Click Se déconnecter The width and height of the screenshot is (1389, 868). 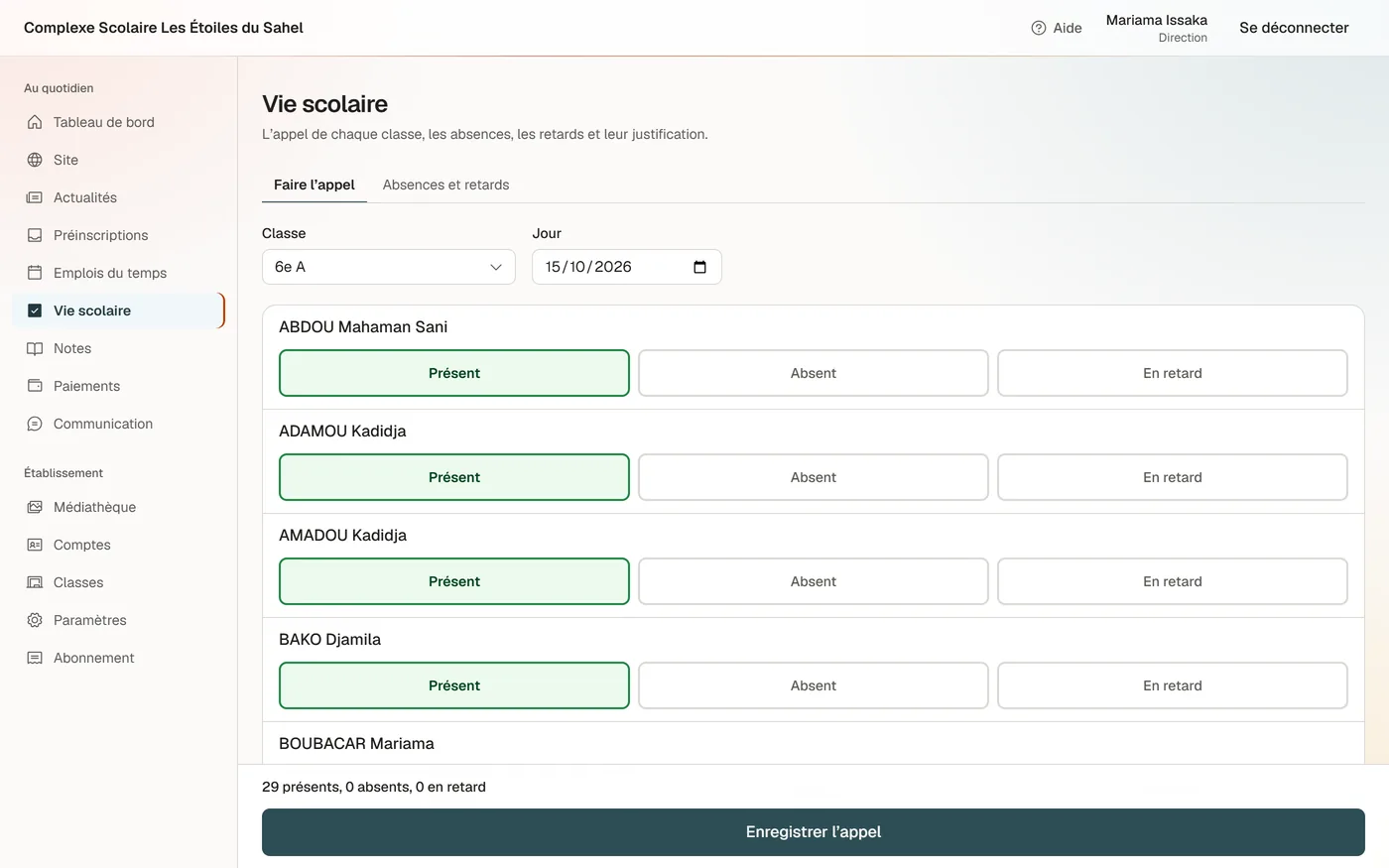tap(1294, 28)
